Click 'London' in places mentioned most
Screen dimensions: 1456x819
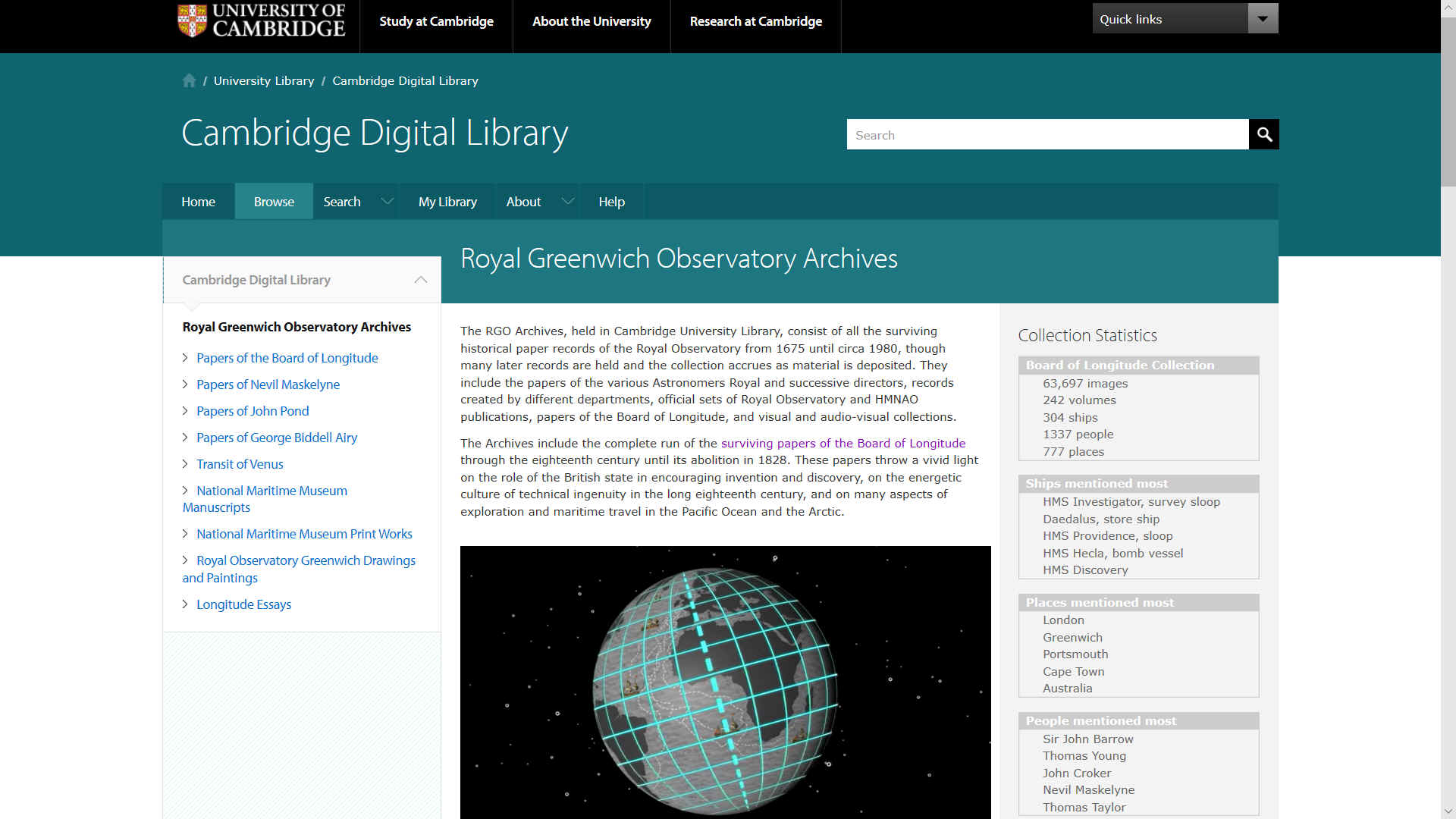(1063, 620)
